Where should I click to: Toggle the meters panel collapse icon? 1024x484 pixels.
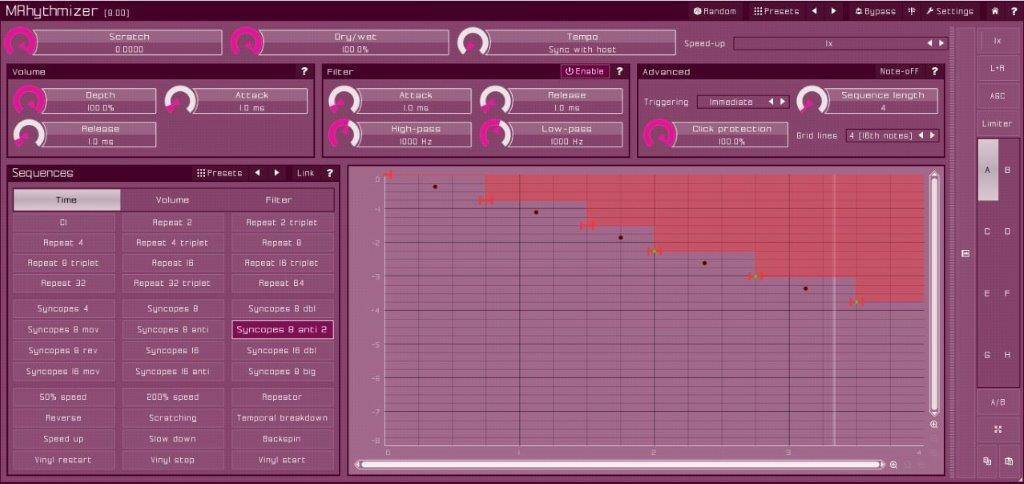[x=966, y=253]
